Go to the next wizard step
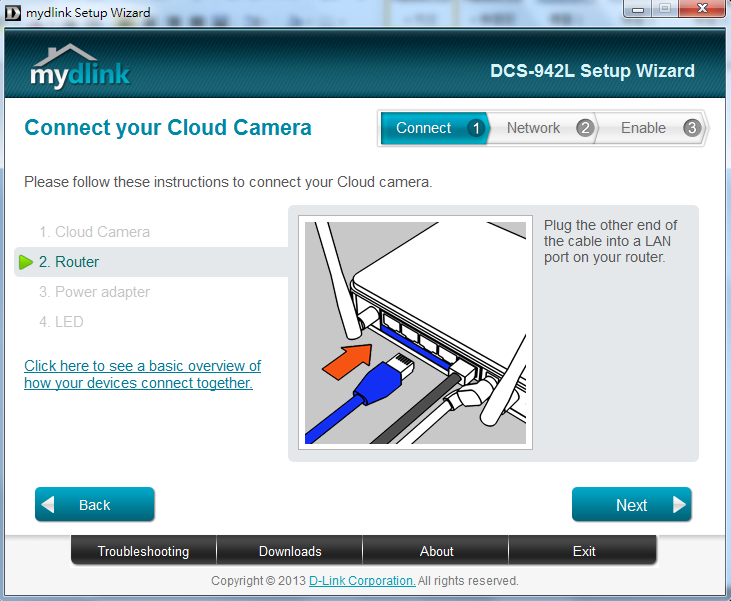Screen dimensions: 731x601 (631, 505)
